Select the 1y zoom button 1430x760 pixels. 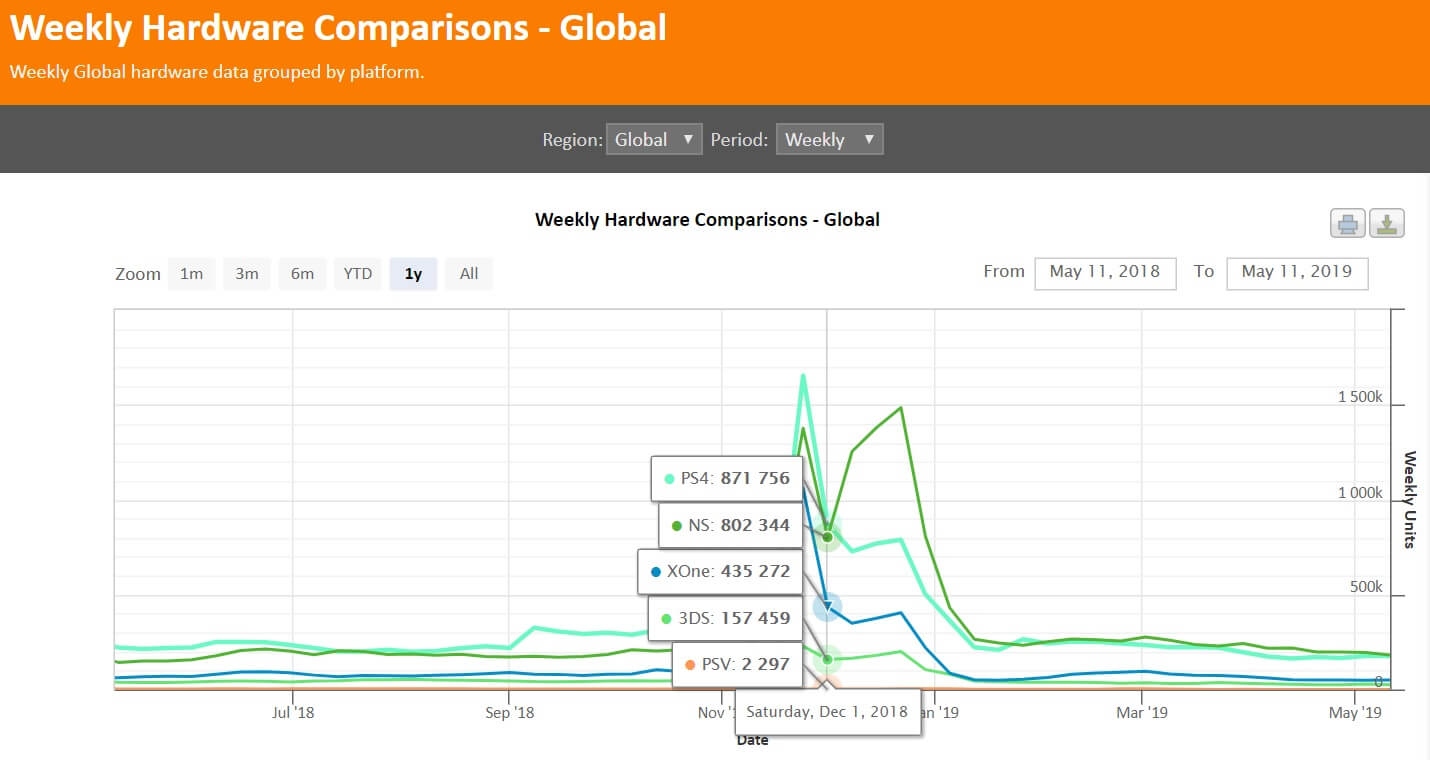click(413, 274)
